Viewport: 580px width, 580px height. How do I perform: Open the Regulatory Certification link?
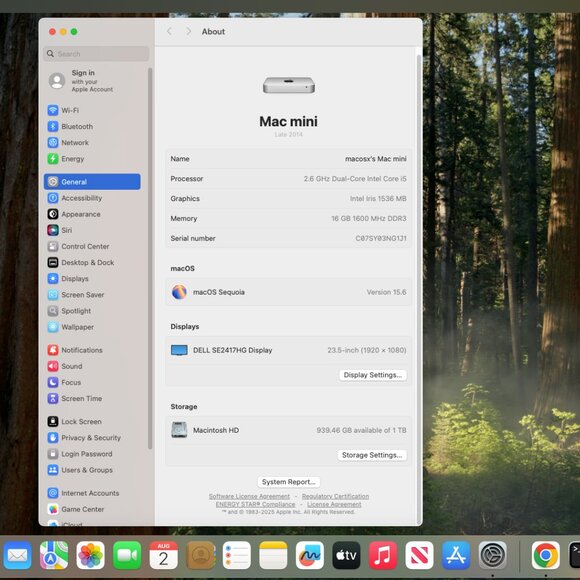click(x=335, y=496)
